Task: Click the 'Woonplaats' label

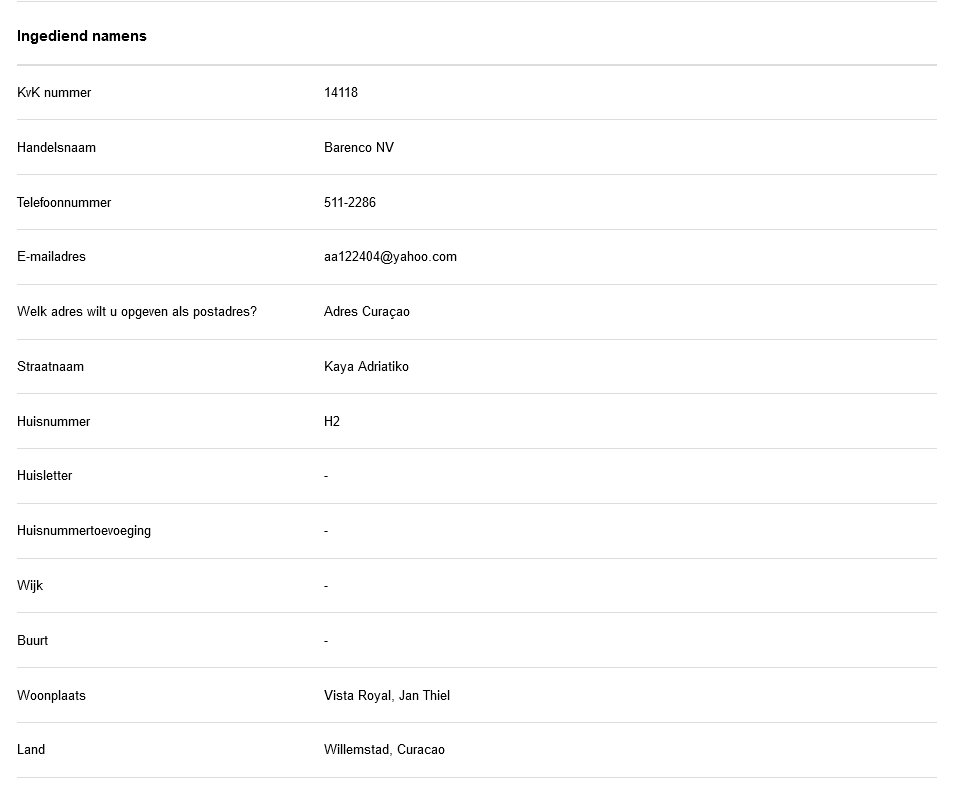Action: pyautogui.click(x=51, y=696)
